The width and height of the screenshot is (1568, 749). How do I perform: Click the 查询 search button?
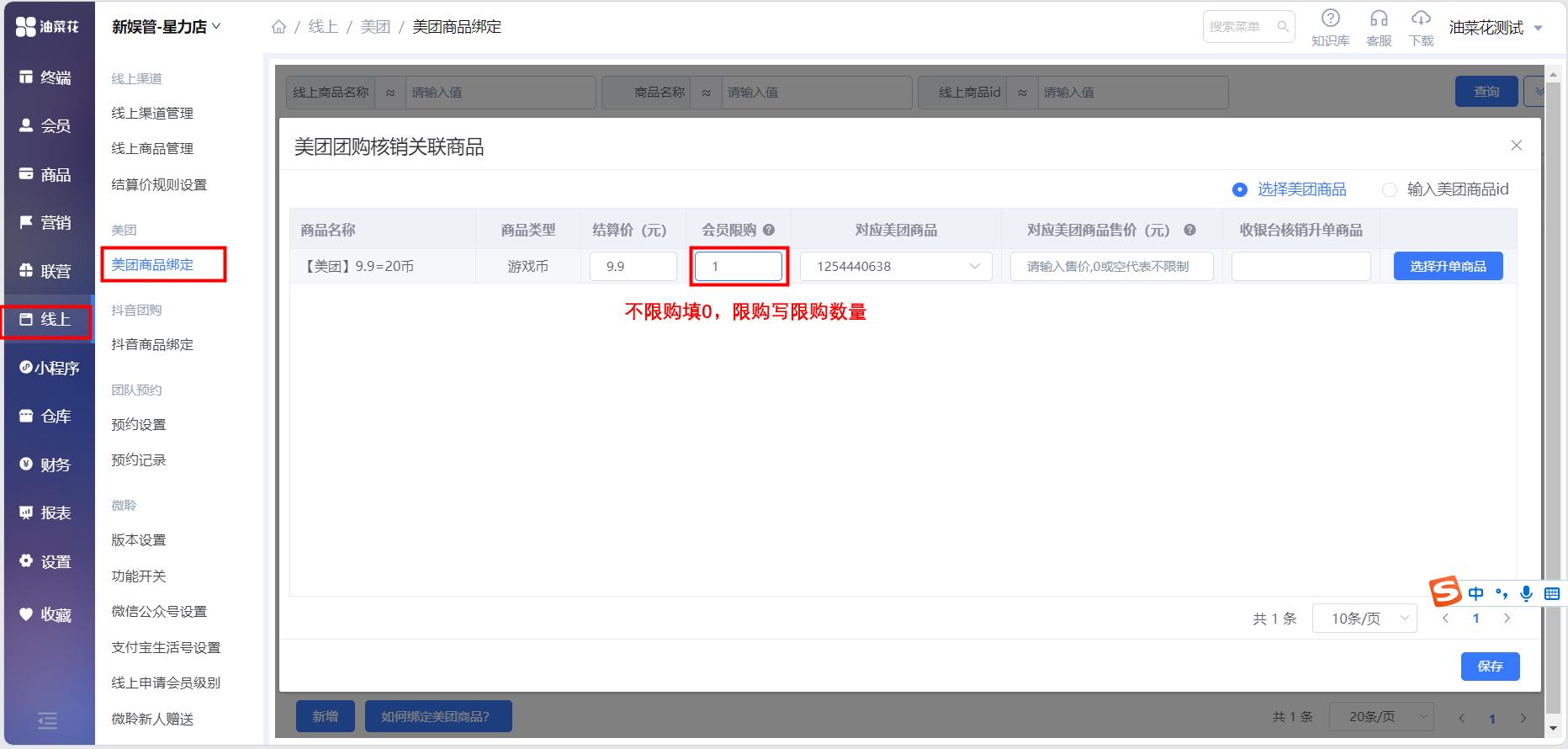click(x=1486, y=91)
